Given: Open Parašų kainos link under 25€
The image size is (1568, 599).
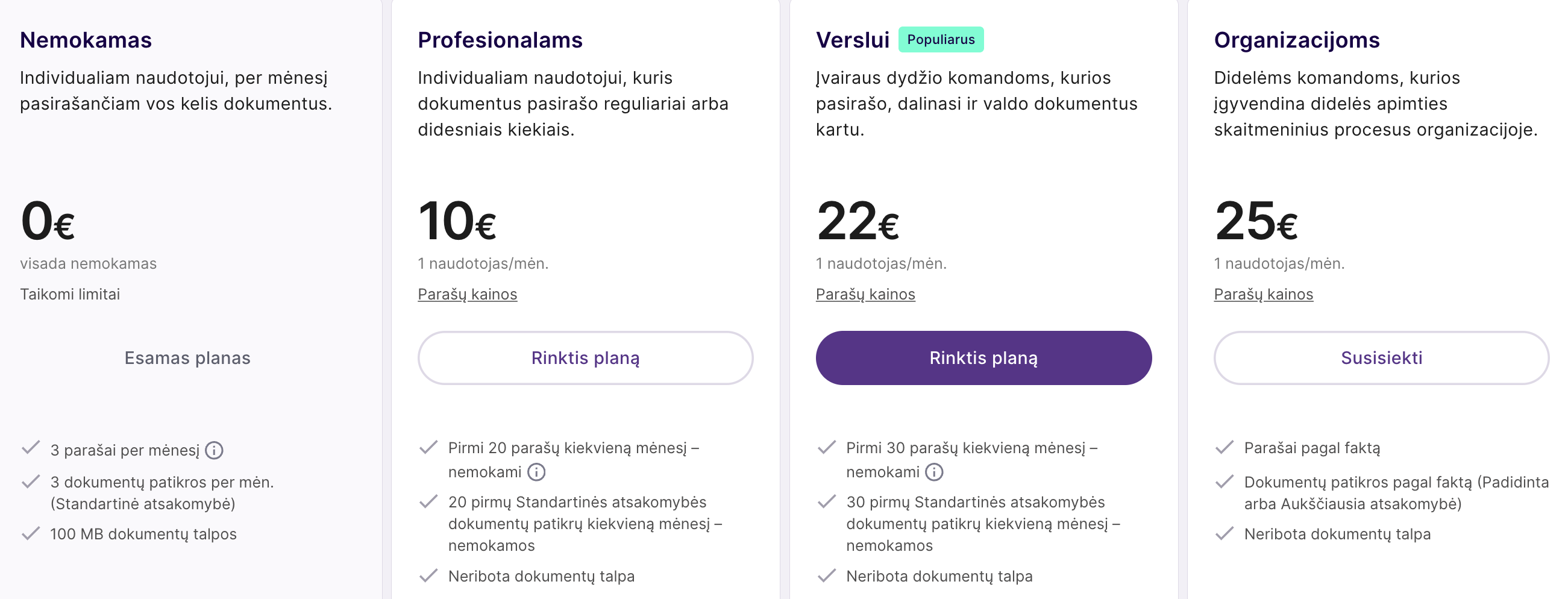Looking at the screenshot, I should click(x=1264, y=295).
